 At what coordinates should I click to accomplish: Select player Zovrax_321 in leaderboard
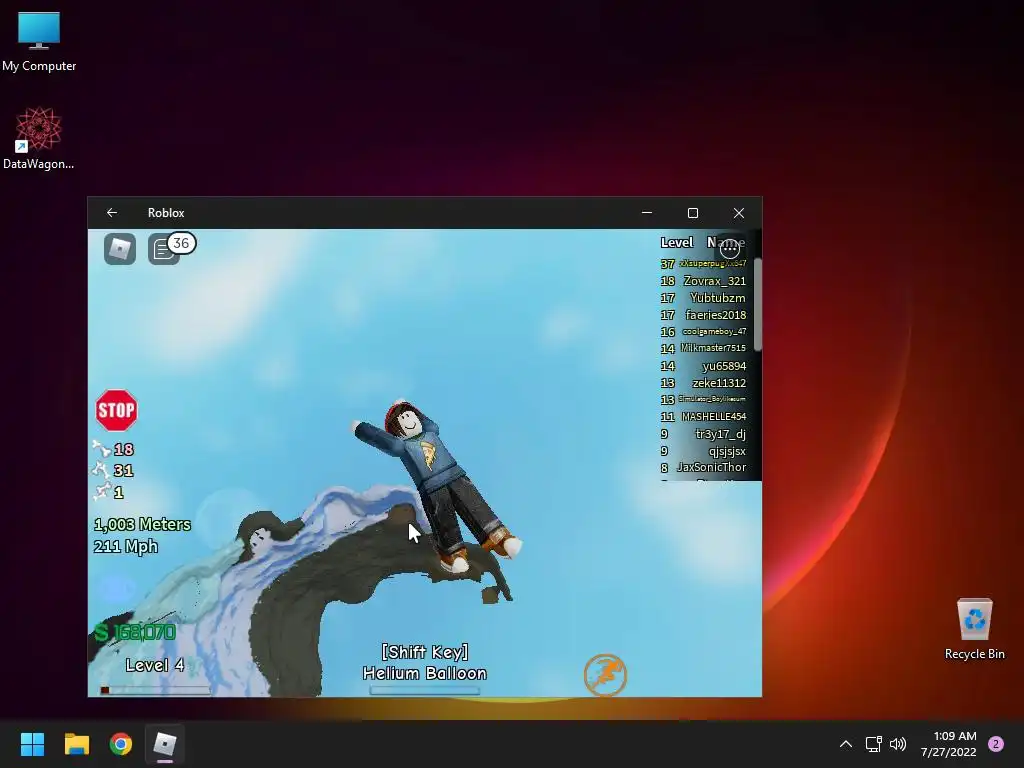point(703,281)
